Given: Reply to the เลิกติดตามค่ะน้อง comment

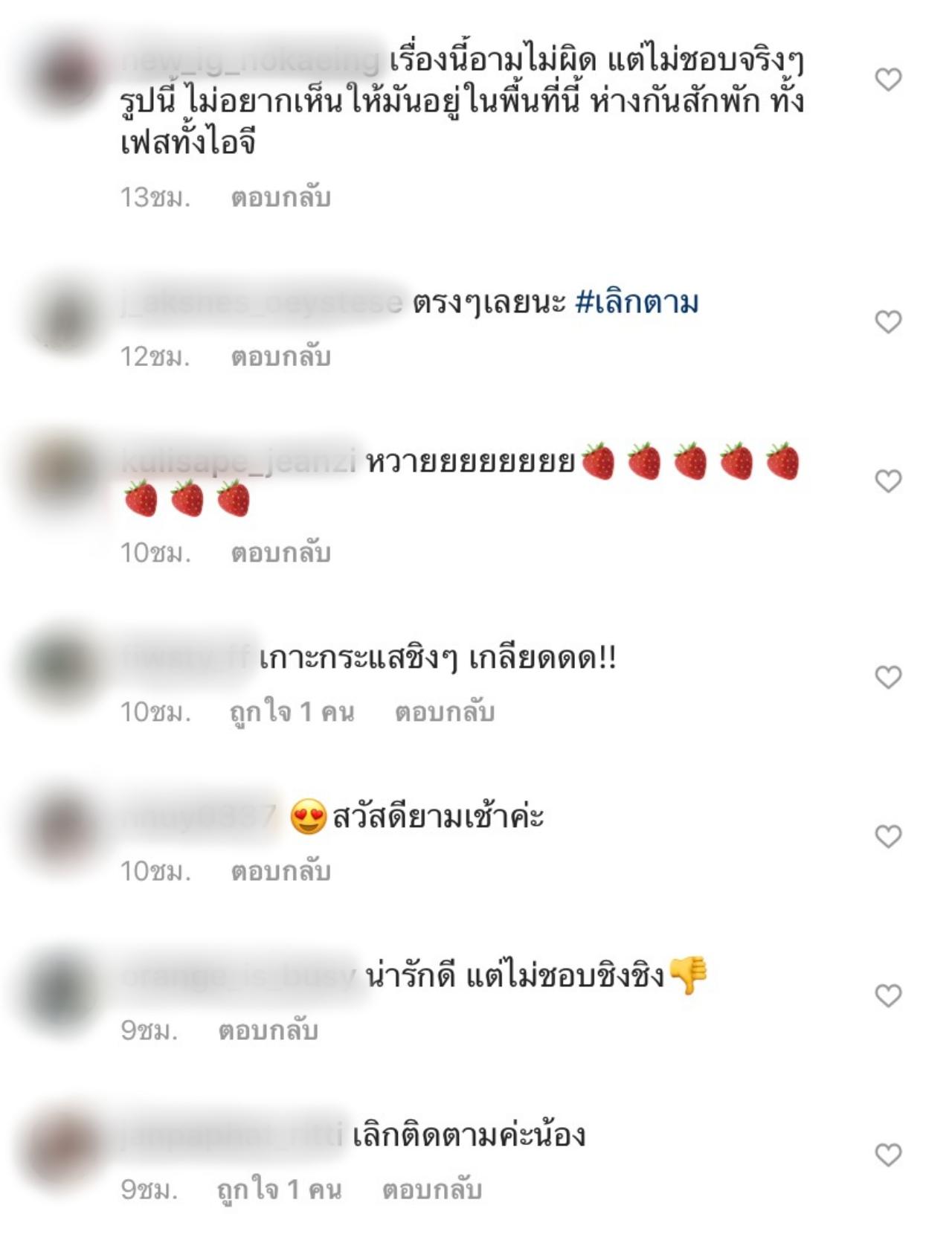Looking at the screenshot, I should 431,1190.
